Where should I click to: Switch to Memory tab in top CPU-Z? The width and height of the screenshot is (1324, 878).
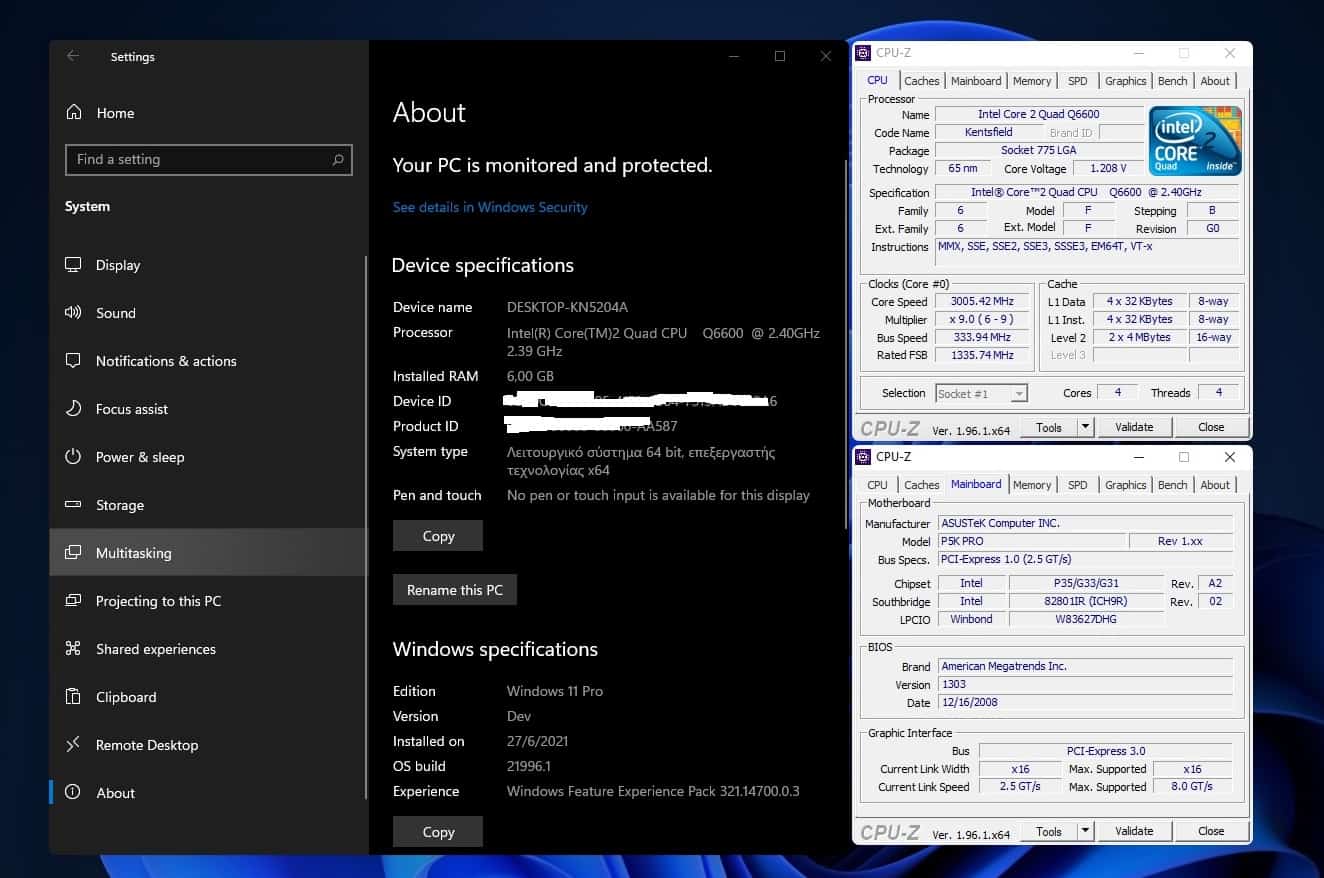click(1032, 81)
